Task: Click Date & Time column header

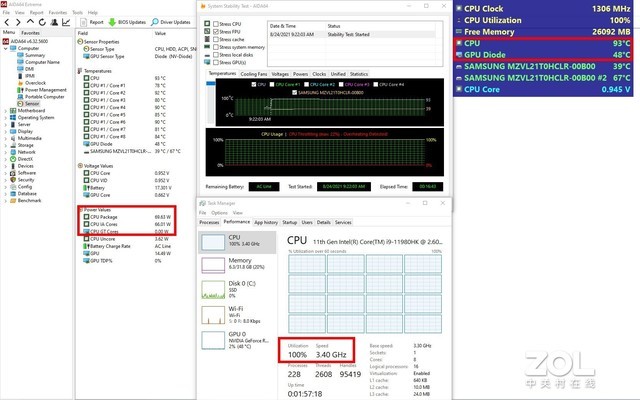Action: point(282,26)
